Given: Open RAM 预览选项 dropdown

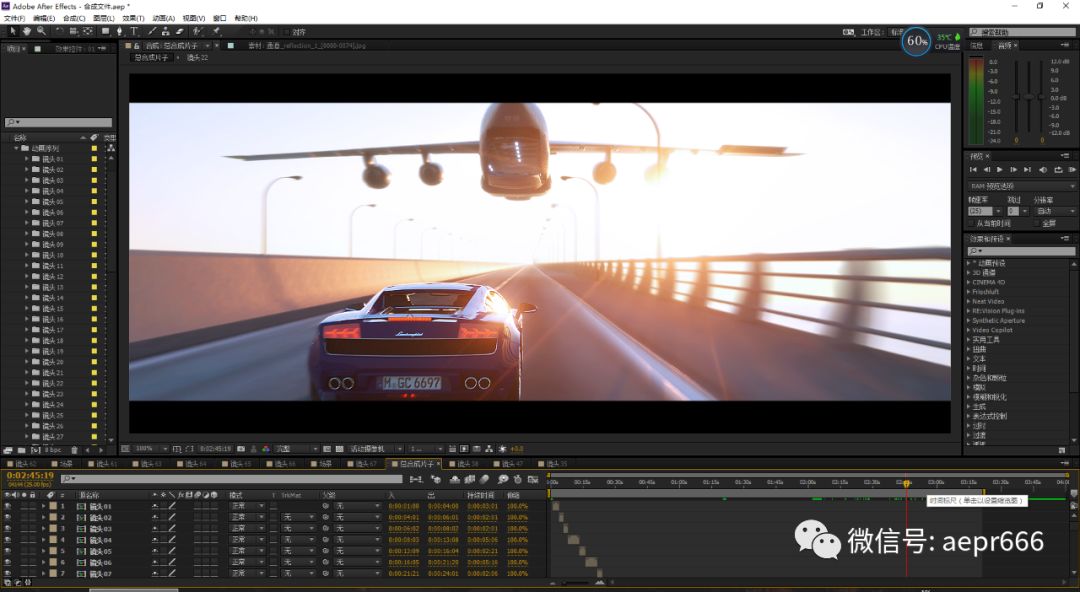Looking at the screenshot, I should 1022,186.
